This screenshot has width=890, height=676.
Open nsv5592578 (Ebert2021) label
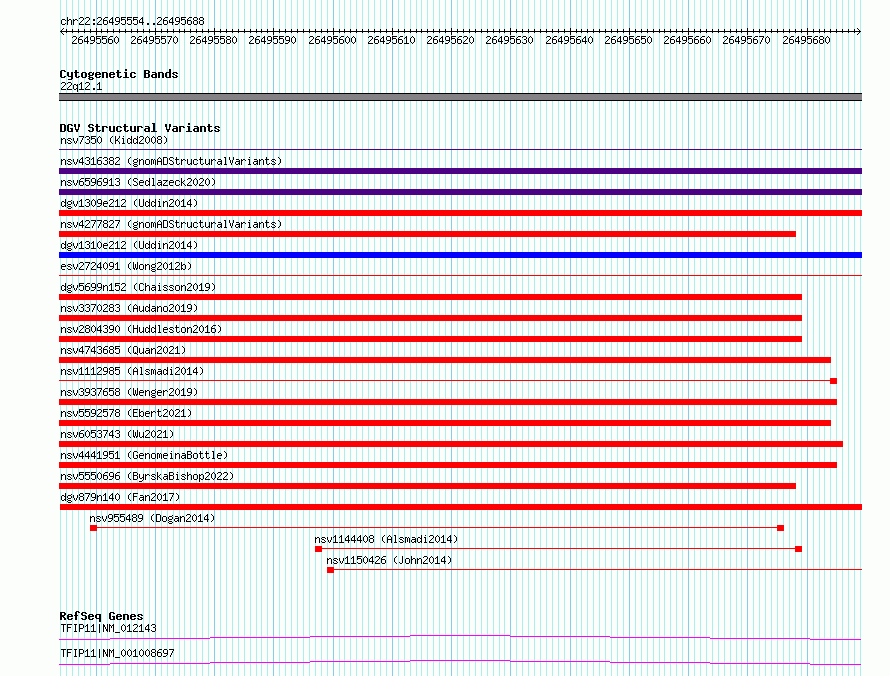coord(126,413)
